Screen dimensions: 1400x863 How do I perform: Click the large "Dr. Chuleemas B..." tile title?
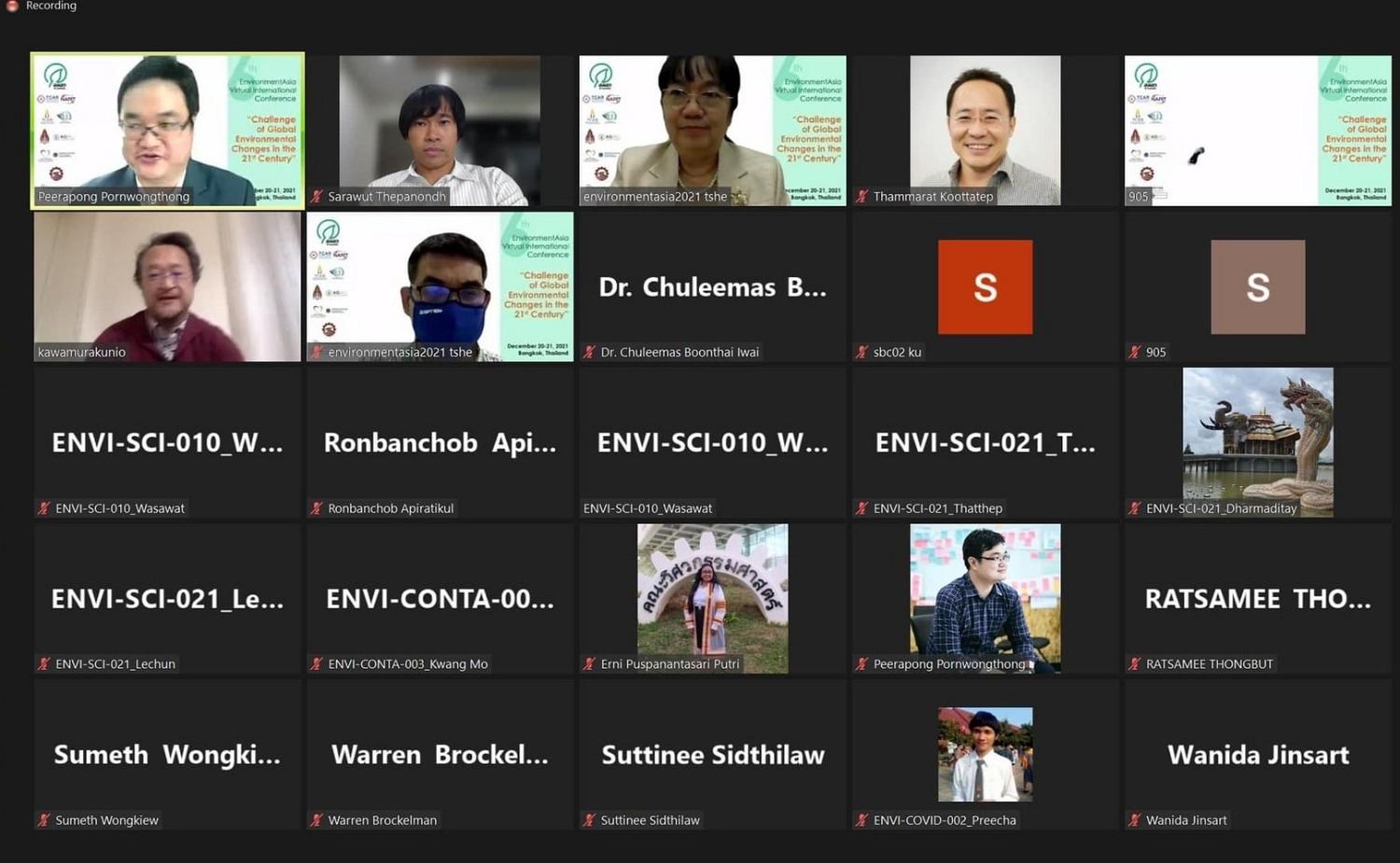pos(712,287)
